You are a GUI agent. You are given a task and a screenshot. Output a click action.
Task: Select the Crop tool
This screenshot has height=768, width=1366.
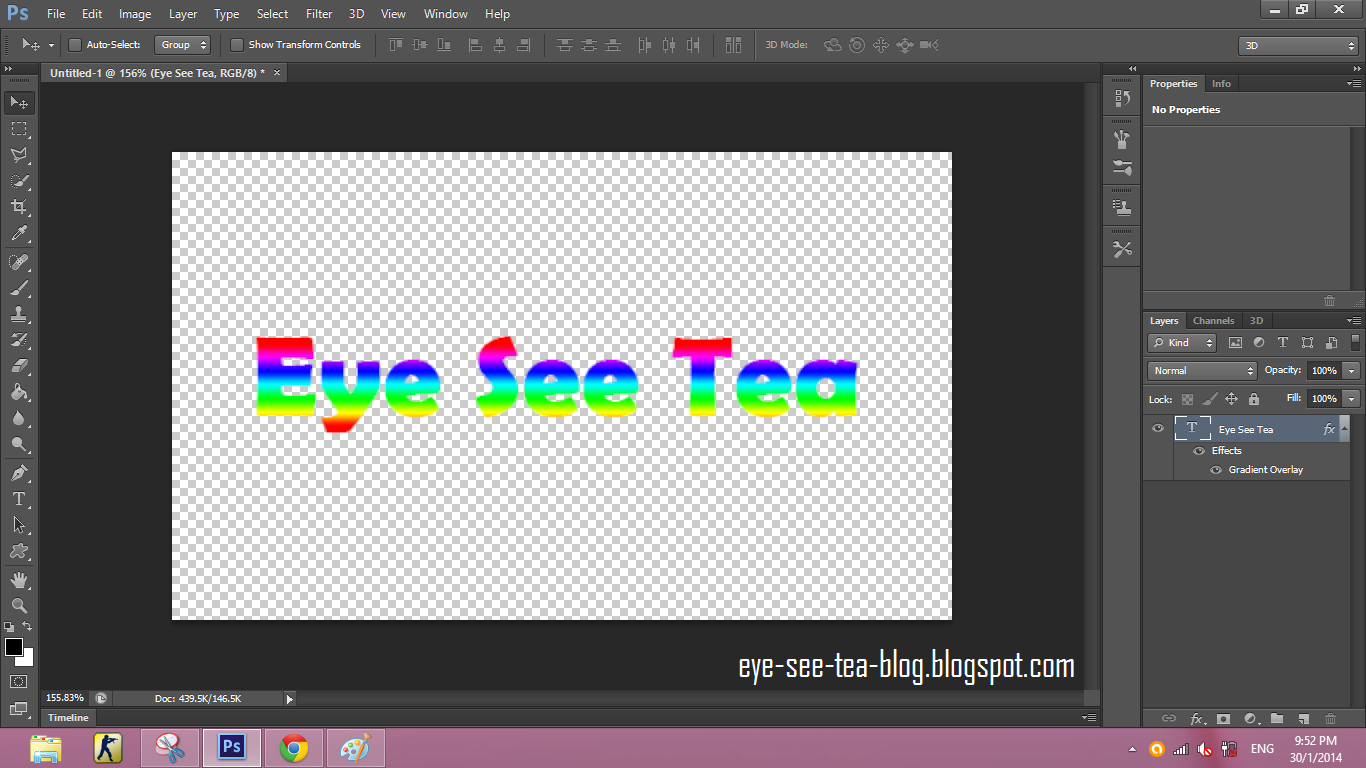(x=19, y=207)
